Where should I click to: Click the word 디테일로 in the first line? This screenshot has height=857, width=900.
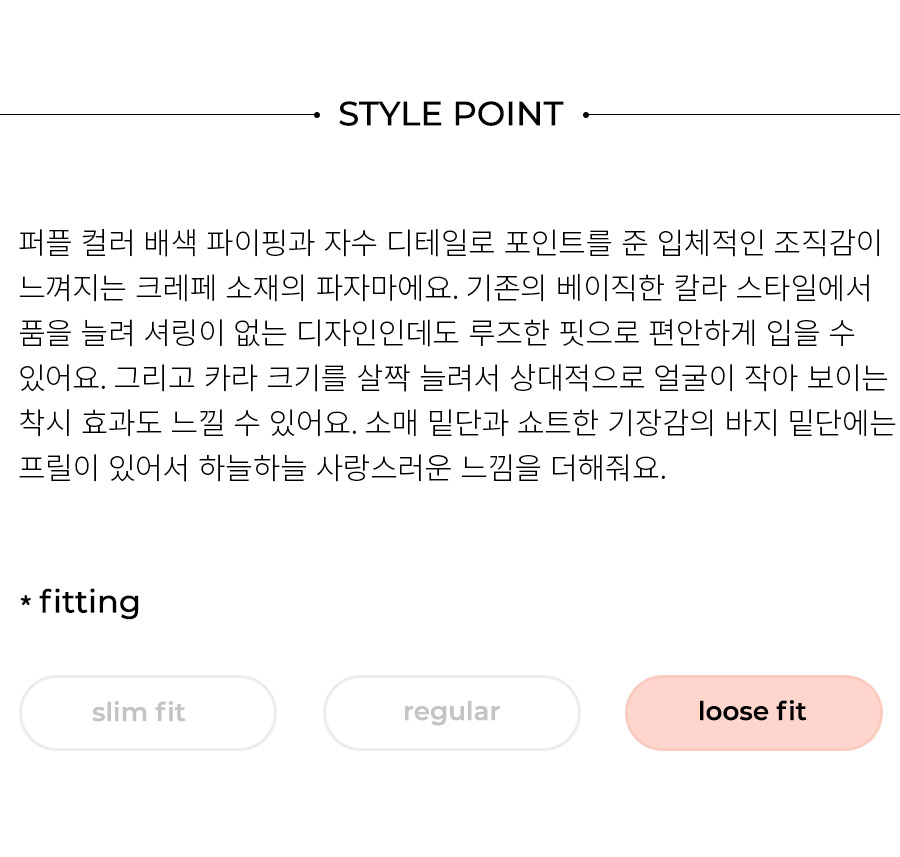[x=441, y=242]
